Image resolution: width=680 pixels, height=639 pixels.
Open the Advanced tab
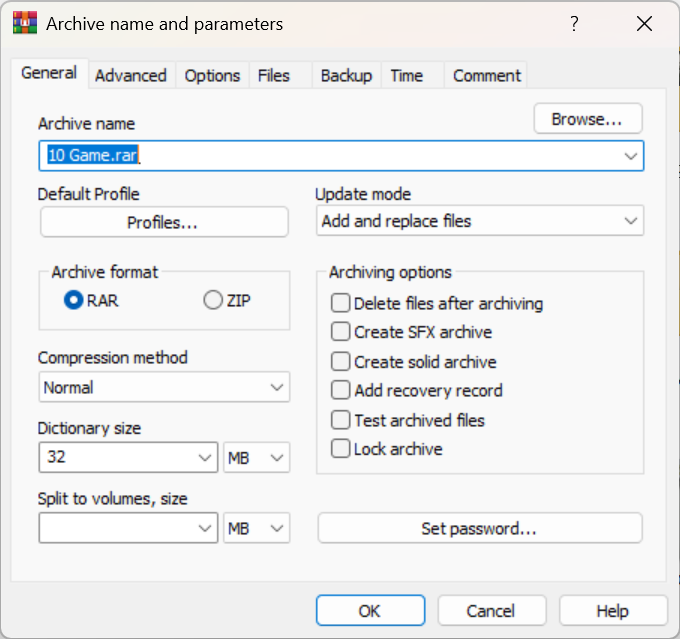pyautogui.click(x=131, y=75)
